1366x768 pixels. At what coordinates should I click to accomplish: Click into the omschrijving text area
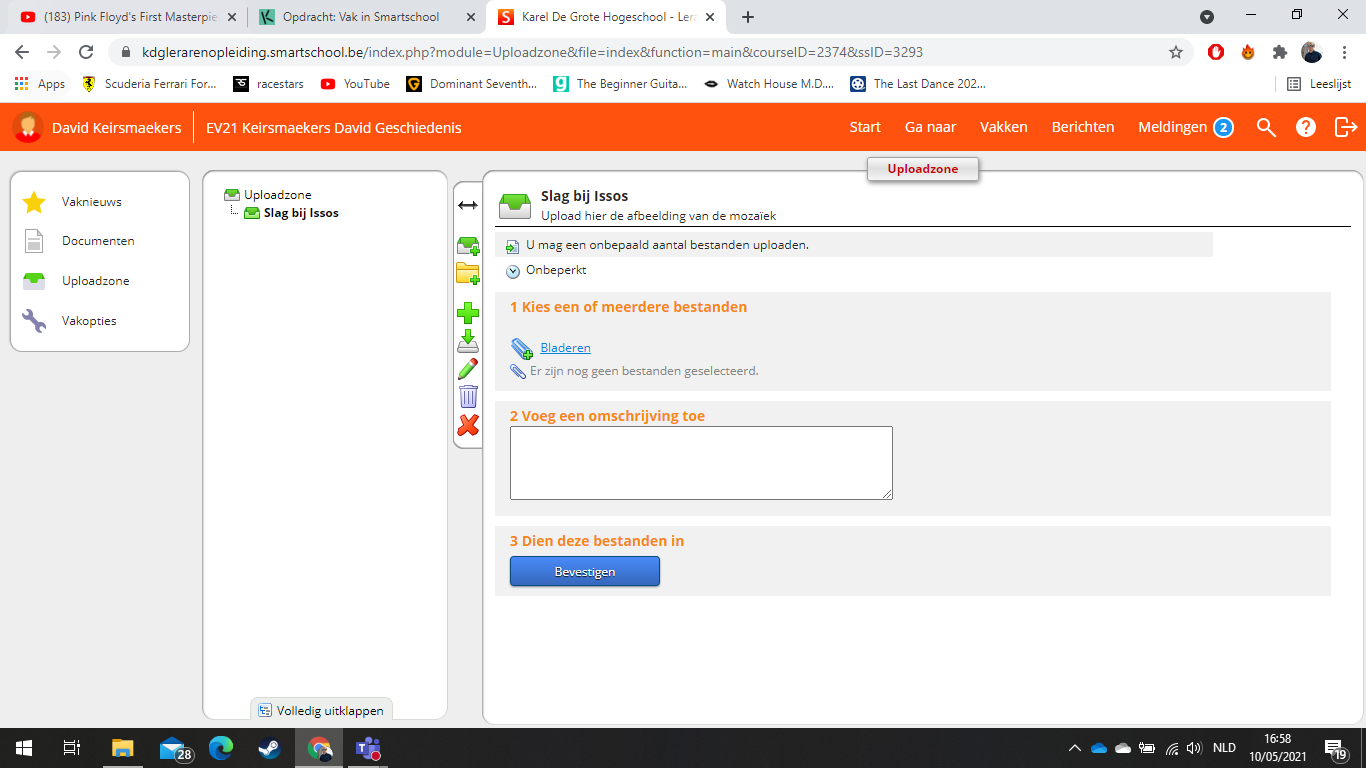pyautogui.click(x=700, y=462)
